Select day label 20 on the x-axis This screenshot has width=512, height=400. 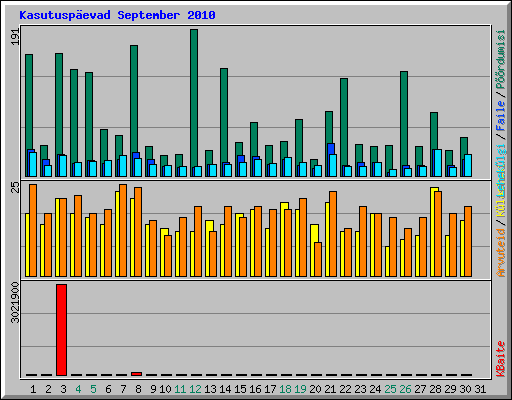(x=315, y=389)
